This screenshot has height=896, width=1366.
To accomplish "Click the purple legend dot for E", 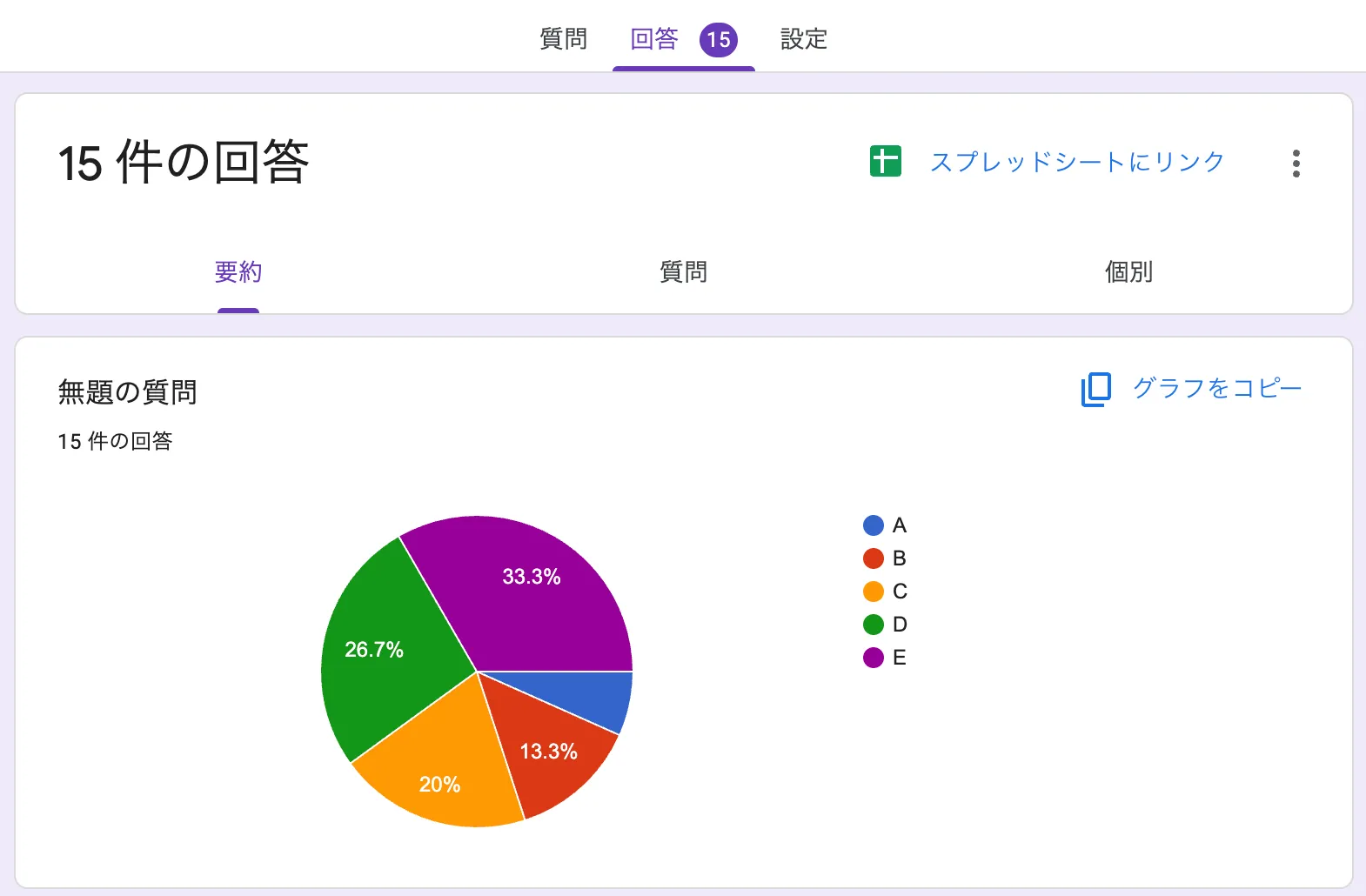I will (x=874, y=658).
